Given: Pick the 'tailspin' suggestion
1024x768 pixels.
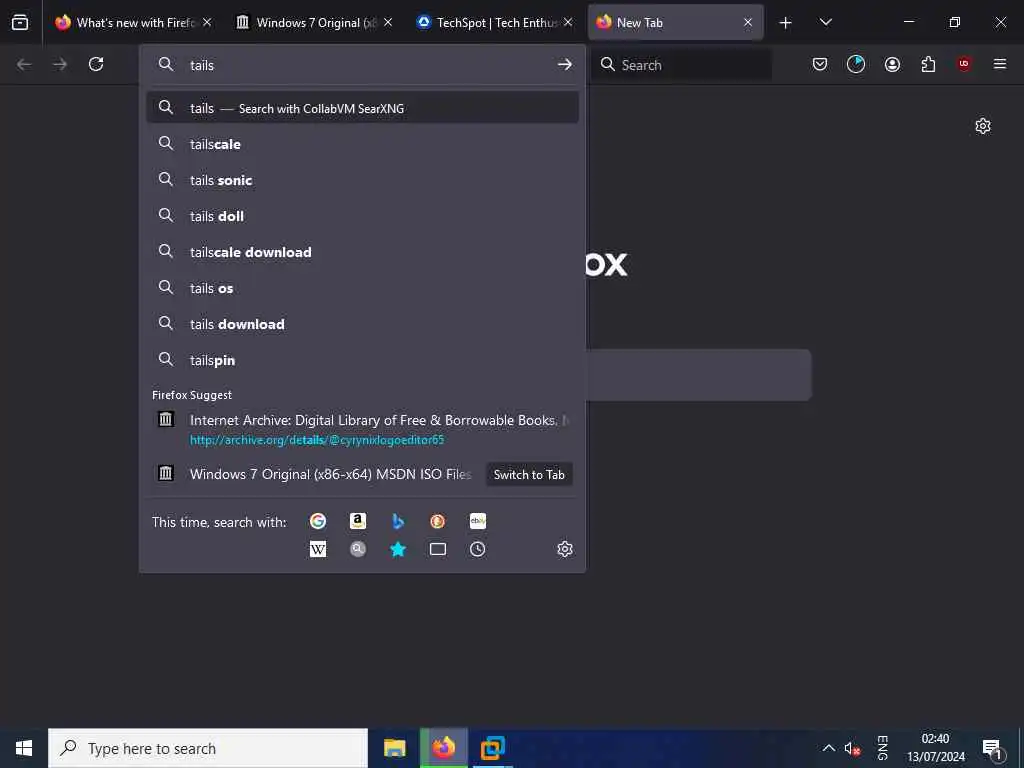Looking at the screenshot, I should pyautogui.click(x=362, y=360).
